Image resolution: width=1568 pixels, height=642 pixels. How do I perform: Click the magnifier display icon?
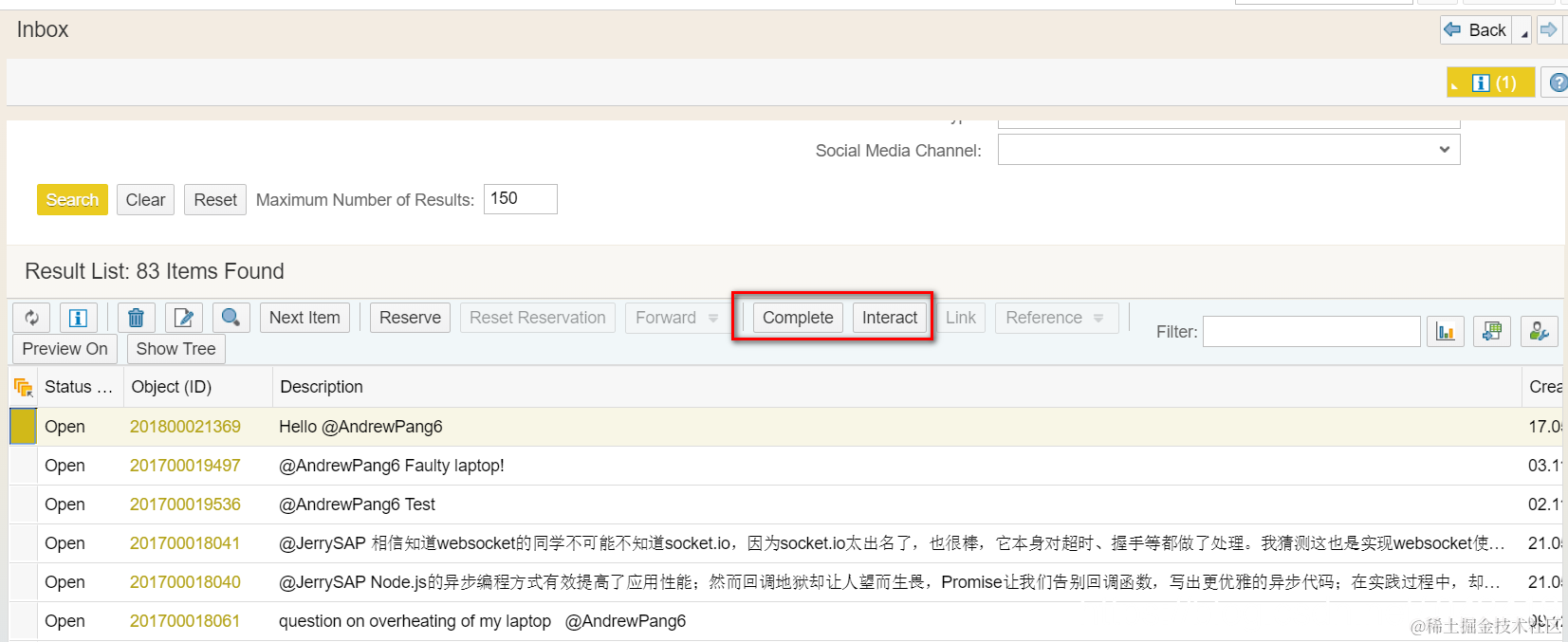[x=231, y=318]
